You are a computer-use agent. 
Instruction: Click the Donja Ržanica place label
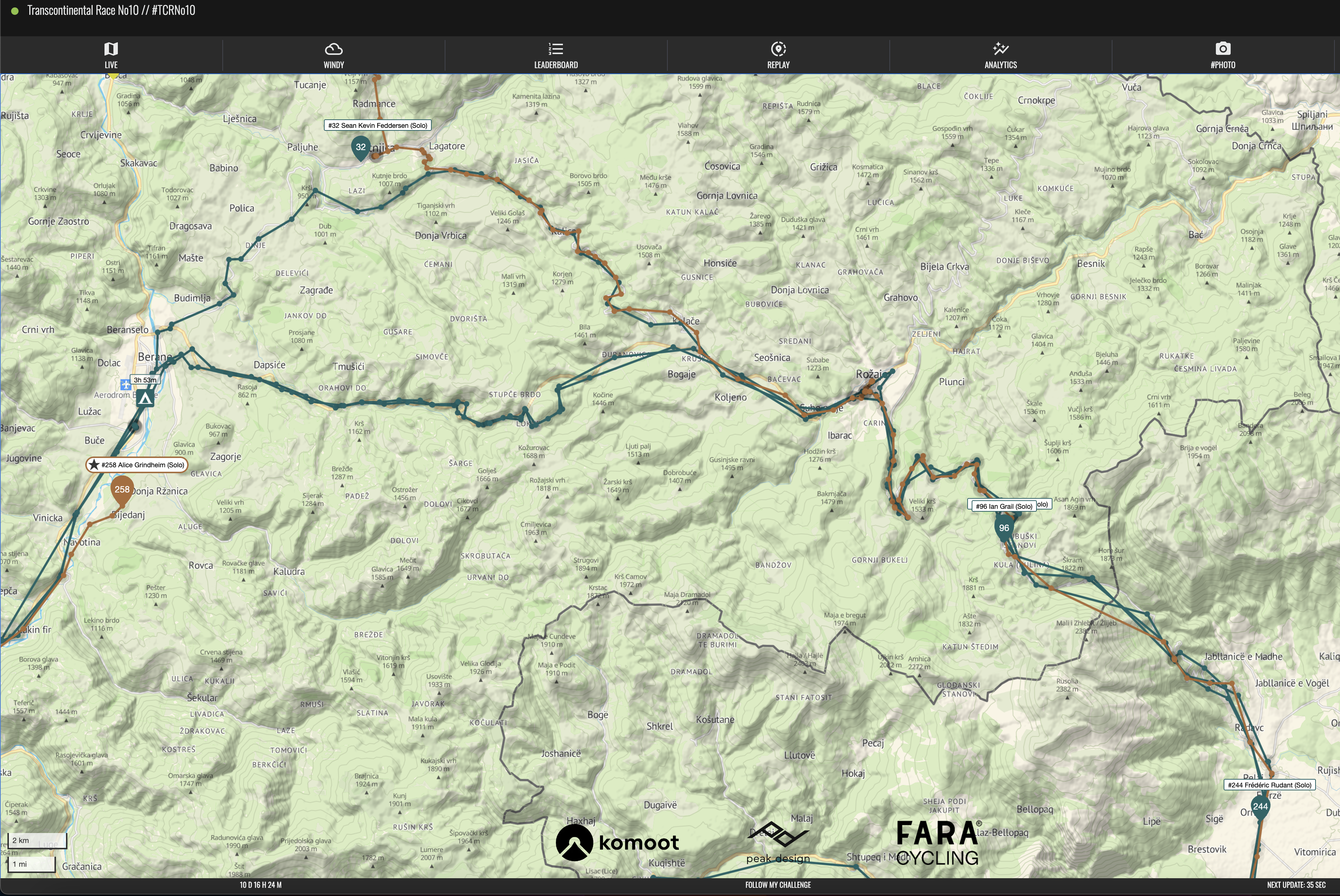point(159,491)
